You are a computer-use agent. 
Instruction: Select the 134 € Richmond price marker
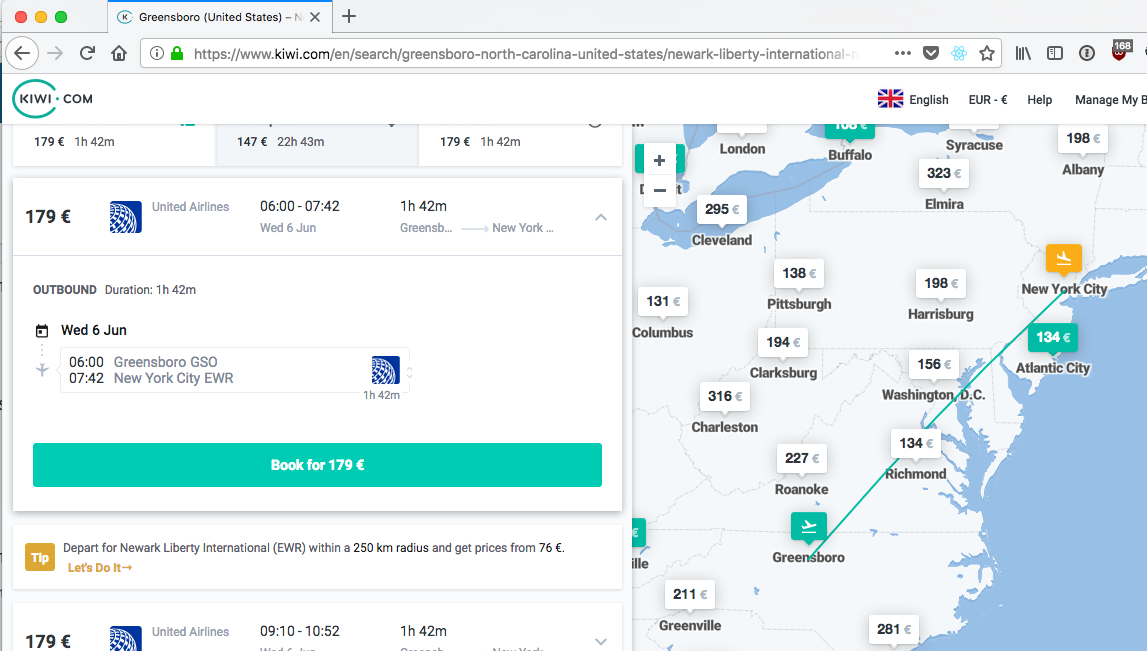(x=916, y=443)
